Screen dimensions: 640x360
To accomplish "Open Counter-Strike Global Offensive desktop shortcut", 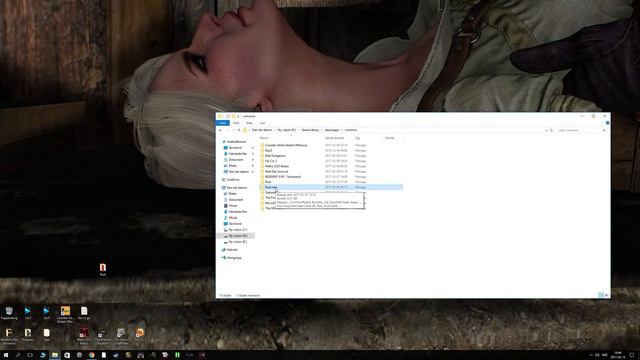I will click(x=65, y=315).
